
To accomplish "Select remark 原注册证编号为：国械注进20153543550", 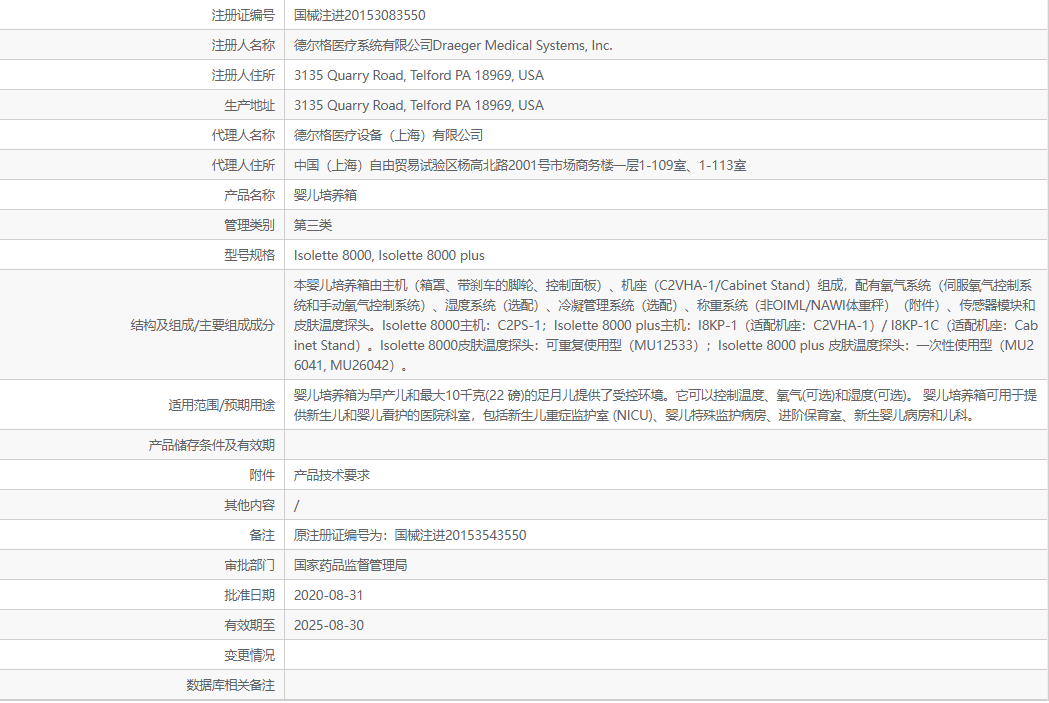I will pos(410,536).
